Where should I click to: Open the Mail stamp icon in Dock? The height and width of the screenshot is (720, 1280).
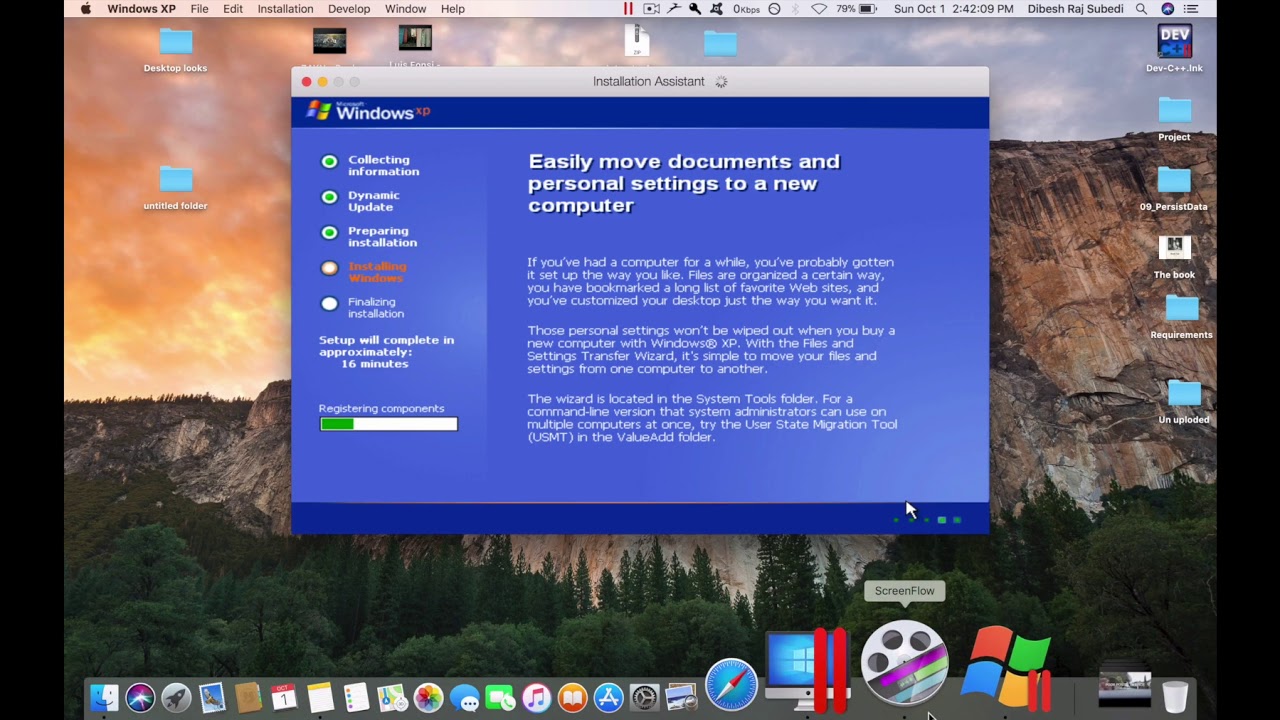click(212, 697)
